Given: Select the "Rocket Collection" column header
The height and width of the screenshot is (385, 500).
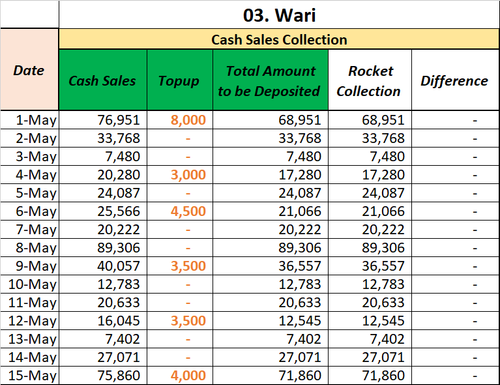Looking at the screenshot, I should click(370, 80).
